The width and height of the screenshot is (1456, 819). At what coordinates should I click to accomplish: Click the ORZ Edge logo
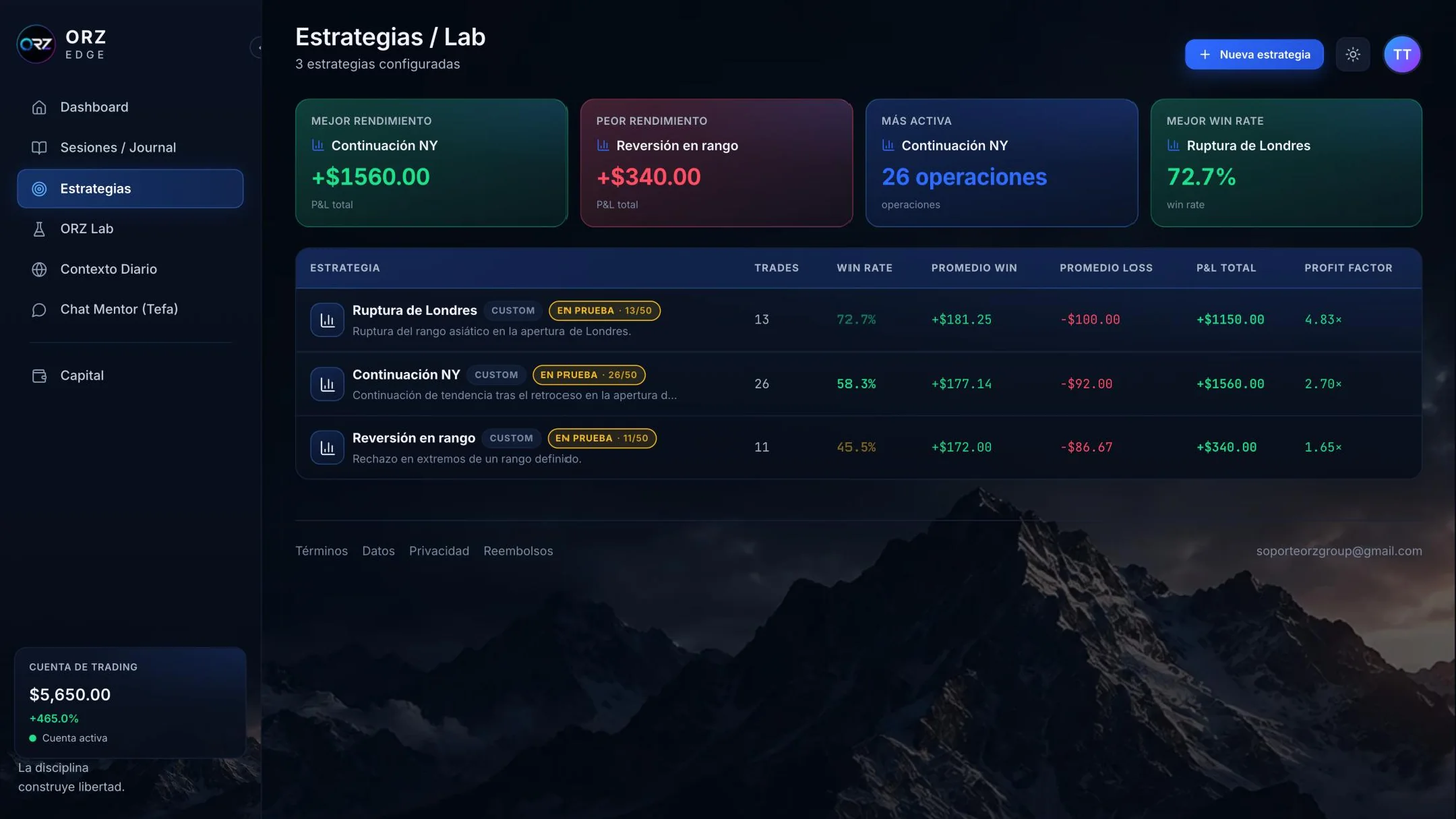[x=36, y=44]
